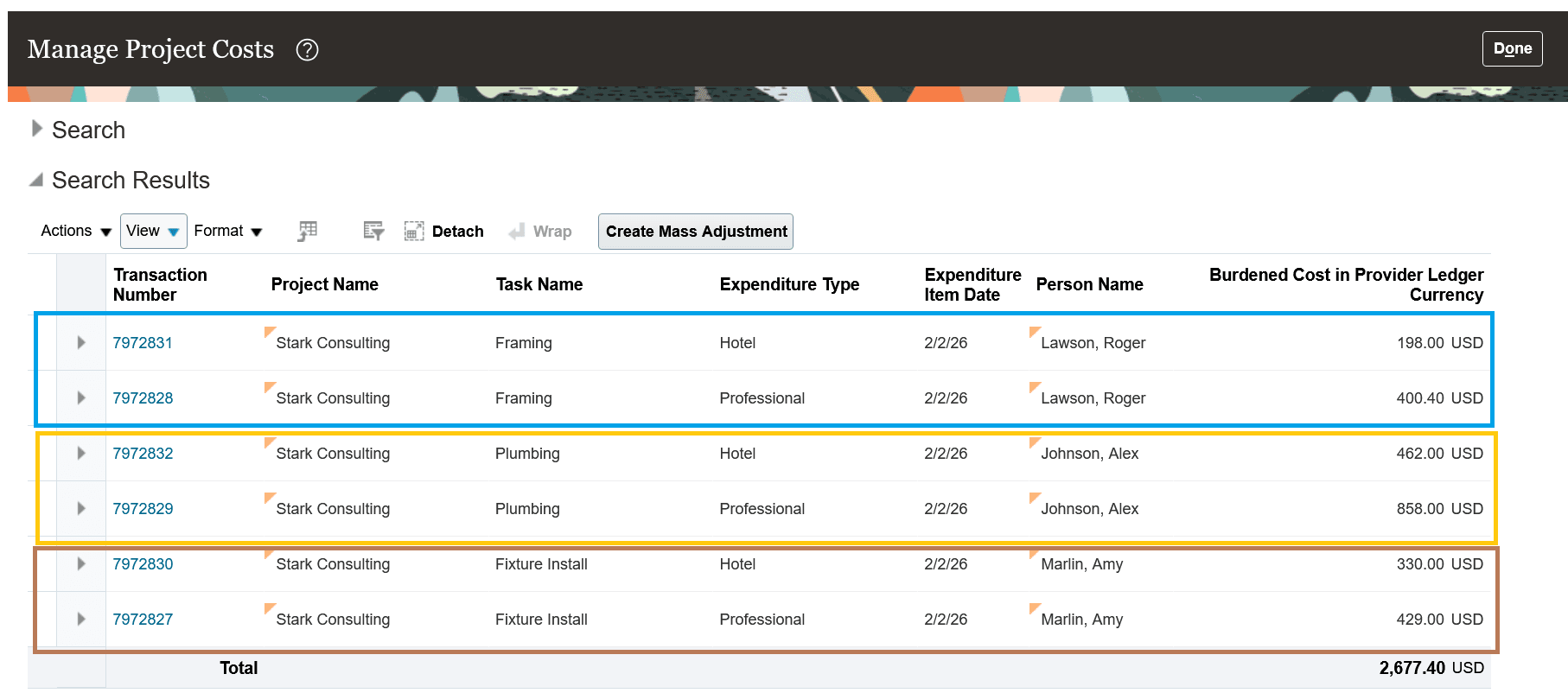Collapse the Search Results section

(x=35, y=180)
